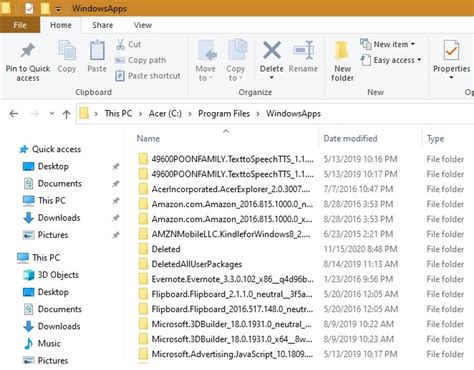Open the Customize Quick Access Toolbar arrow
This screenshot has width=474, height=370.
58,9
